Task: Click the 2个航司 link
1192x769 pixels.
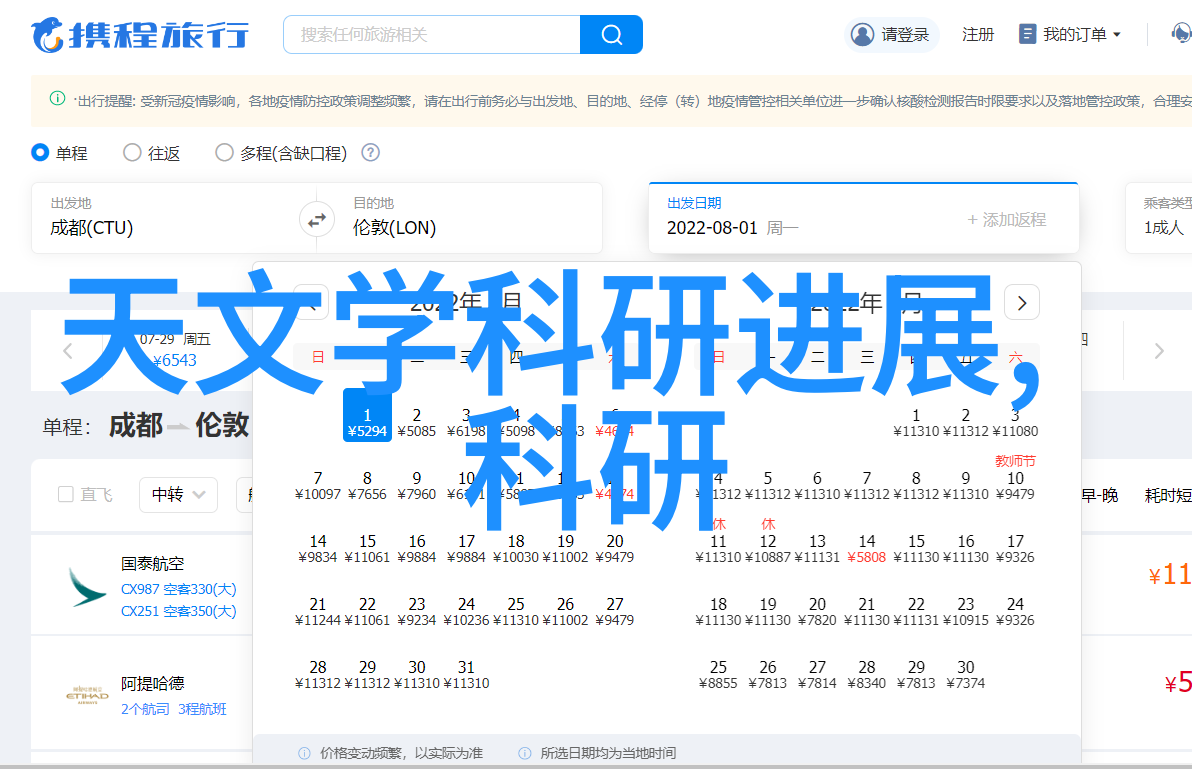Action: pos(145,709)
